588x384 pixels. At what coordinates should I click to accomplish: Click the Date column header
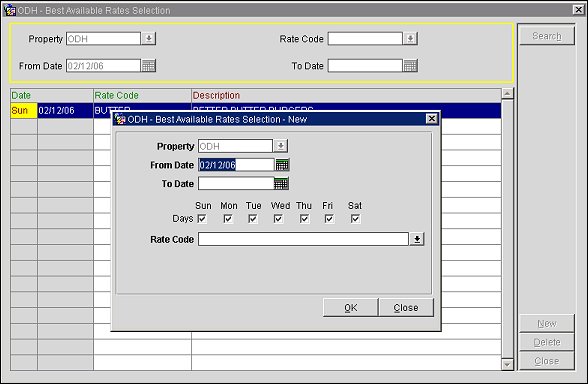pyautogui.click(x=52, y=95)
